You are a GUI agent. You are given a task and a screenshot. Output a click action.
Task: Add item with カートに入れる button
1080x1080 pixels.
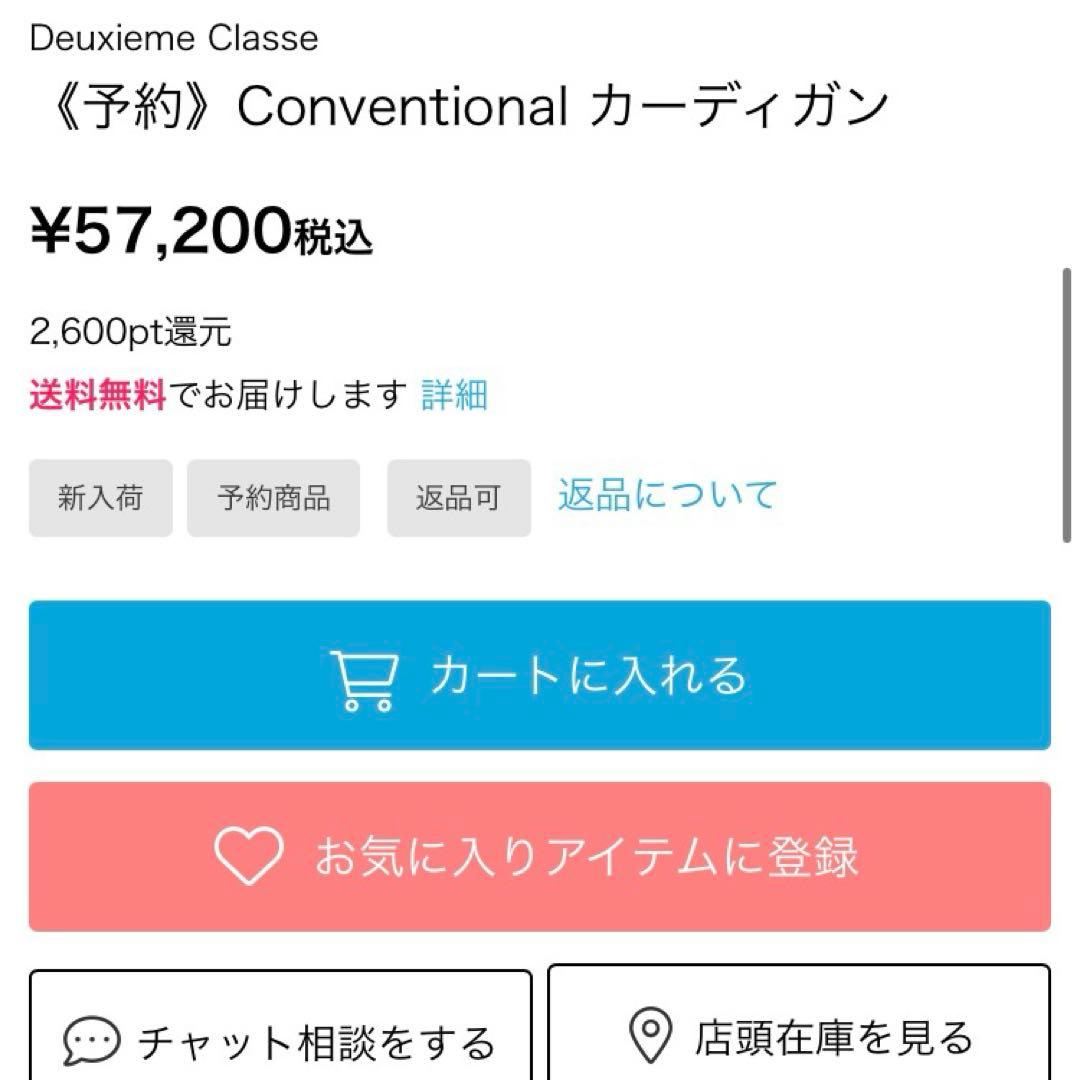(x=590, y=676)
